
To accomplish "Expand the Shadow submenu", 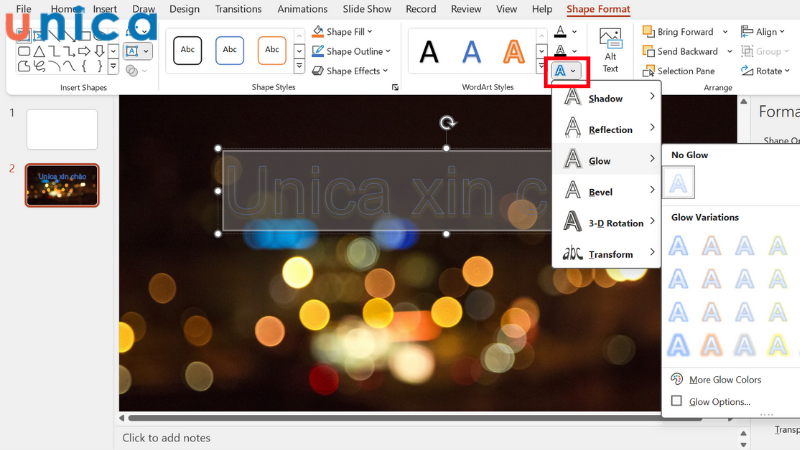I will click(x=606, y=98).
